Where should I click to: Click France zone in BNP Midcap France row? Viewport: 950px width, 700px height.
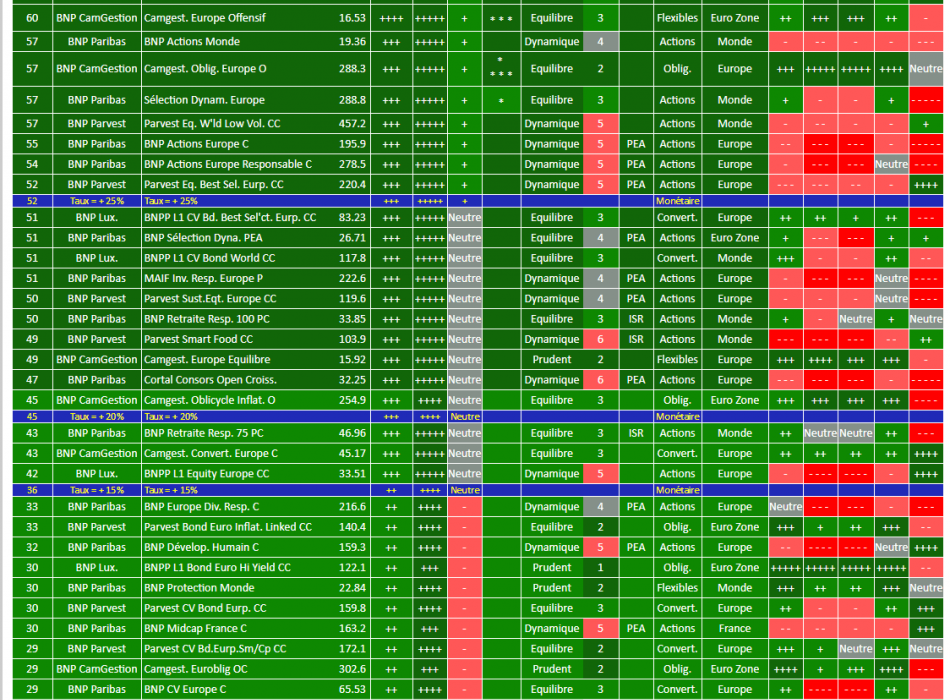point(735,628)
